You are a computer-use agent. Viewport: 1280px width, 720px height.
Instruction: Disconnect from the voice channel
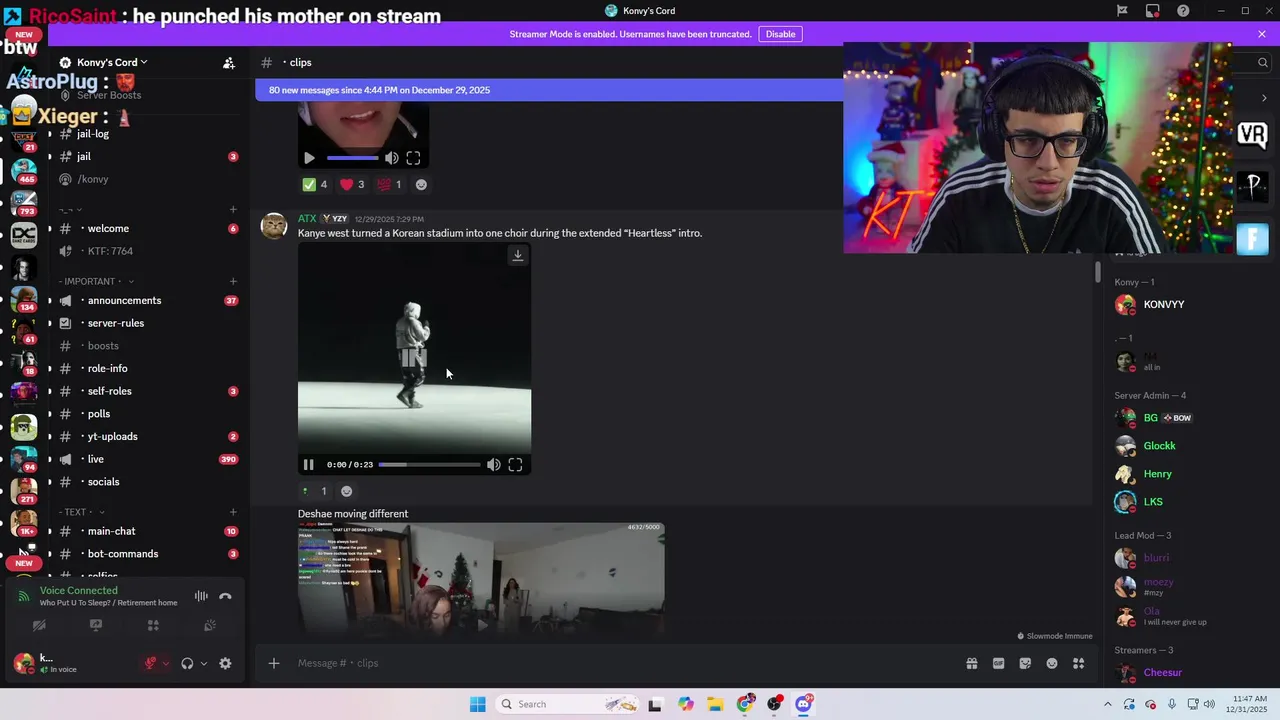coord(225,596)
